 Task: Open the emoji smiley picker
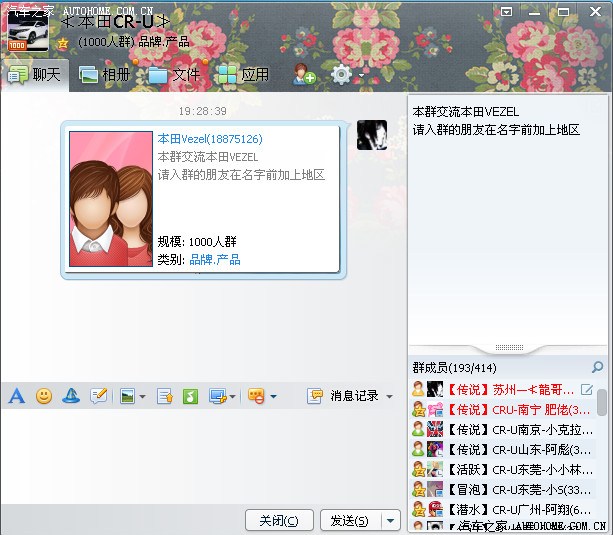click(x=44, y=396)
